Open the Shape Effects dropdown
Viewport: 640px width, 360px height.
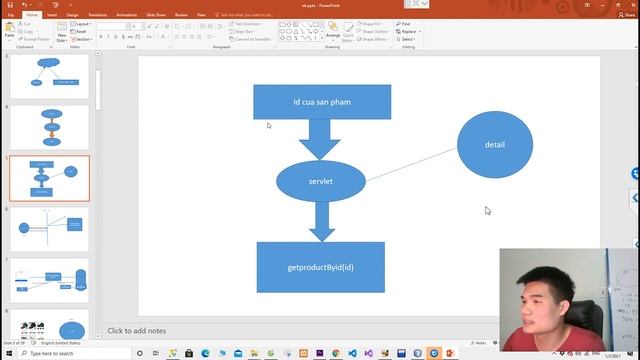[x=372, y=39]
